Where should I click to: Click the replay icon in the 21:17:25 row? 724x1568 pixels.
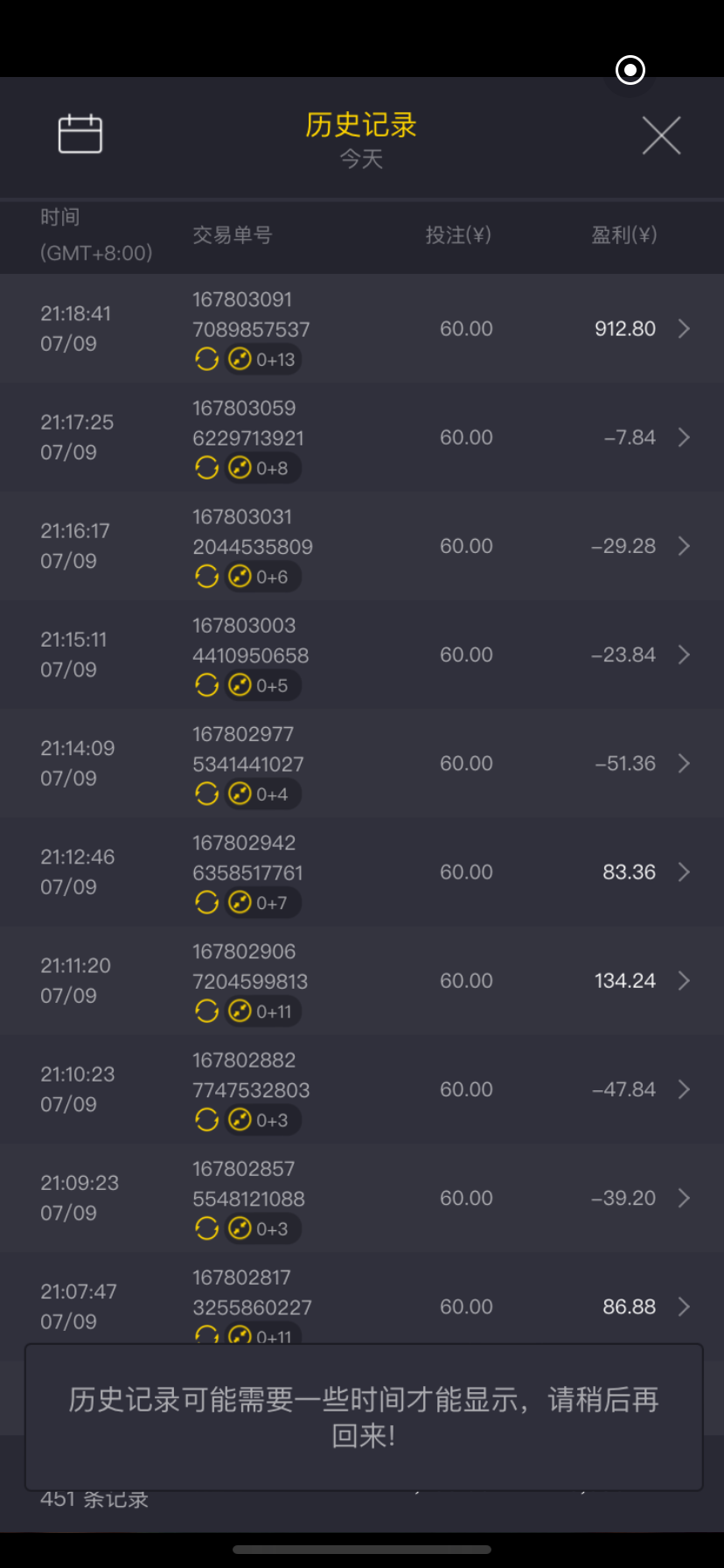click(x=207, y=468)
